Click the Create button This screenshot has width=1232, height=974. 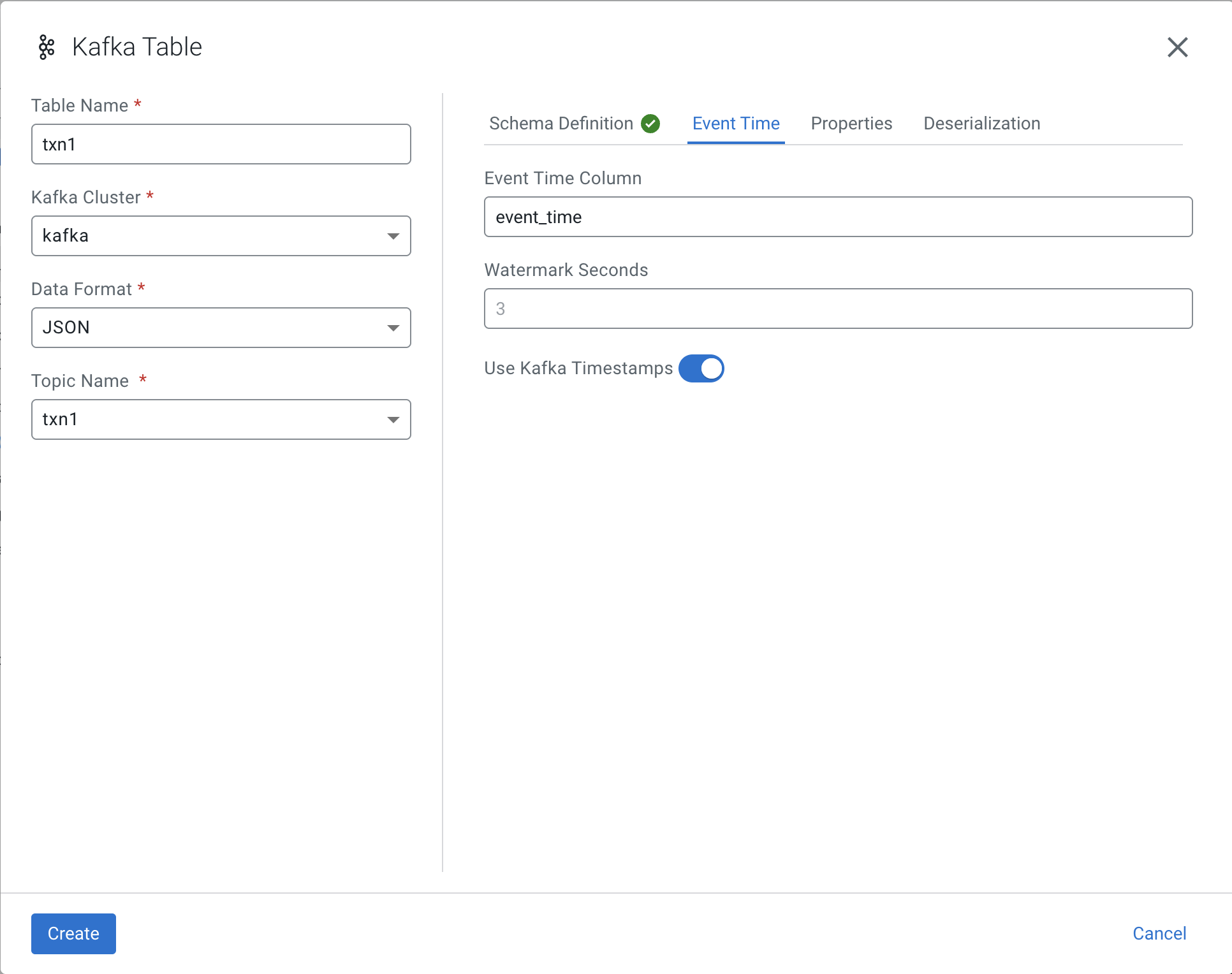(73, 933)
